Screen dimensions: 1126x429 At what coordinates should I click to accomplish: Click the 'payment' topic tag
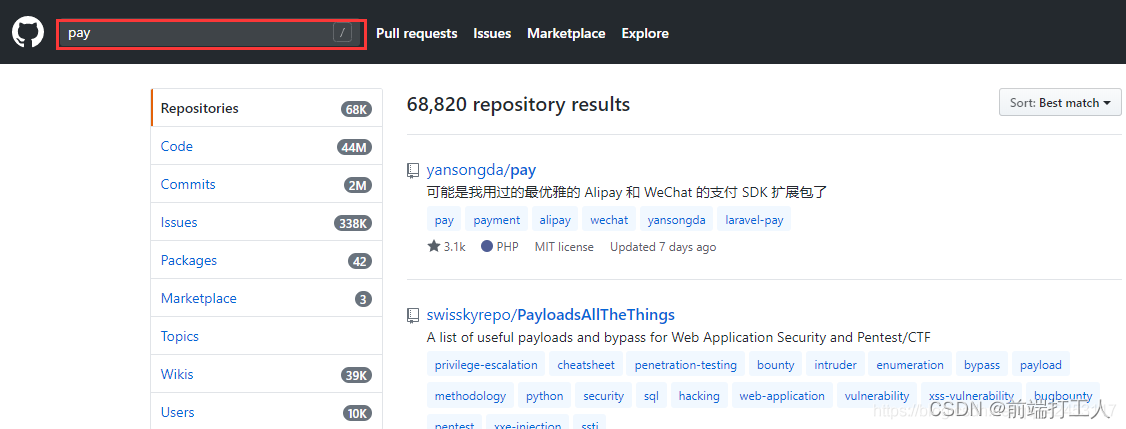(497, 220)
